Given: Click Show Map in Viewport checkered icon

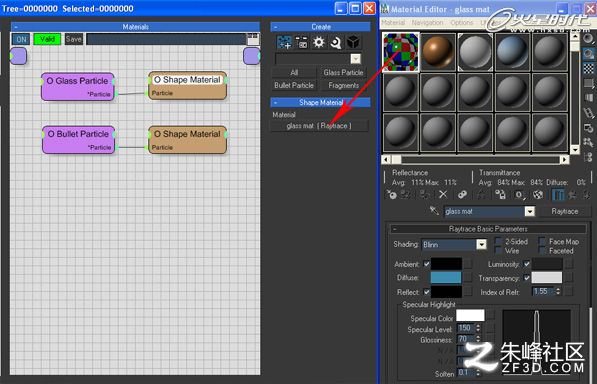Looking at the screenshot, I should pyautogui.click(x=537, y=195).
